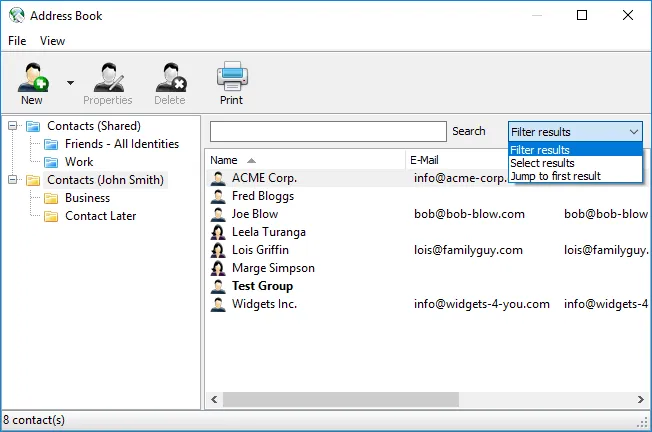Open the Properties toolbar icon
Screen dimensions: 652x432
coord(107,78)
